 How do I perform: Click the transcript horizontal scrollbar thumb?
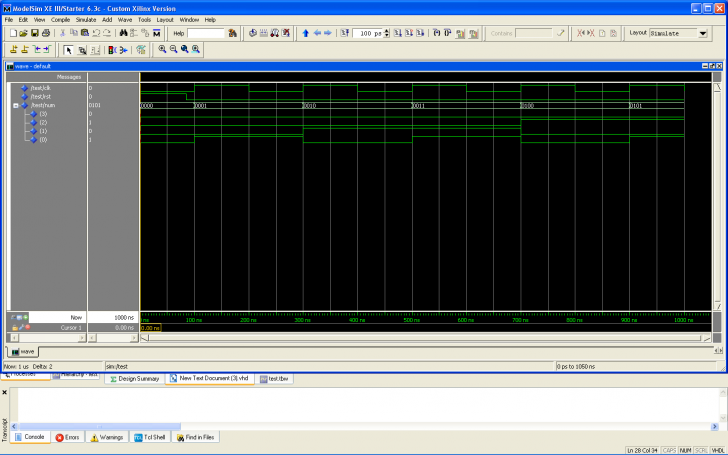pos(100,426)
